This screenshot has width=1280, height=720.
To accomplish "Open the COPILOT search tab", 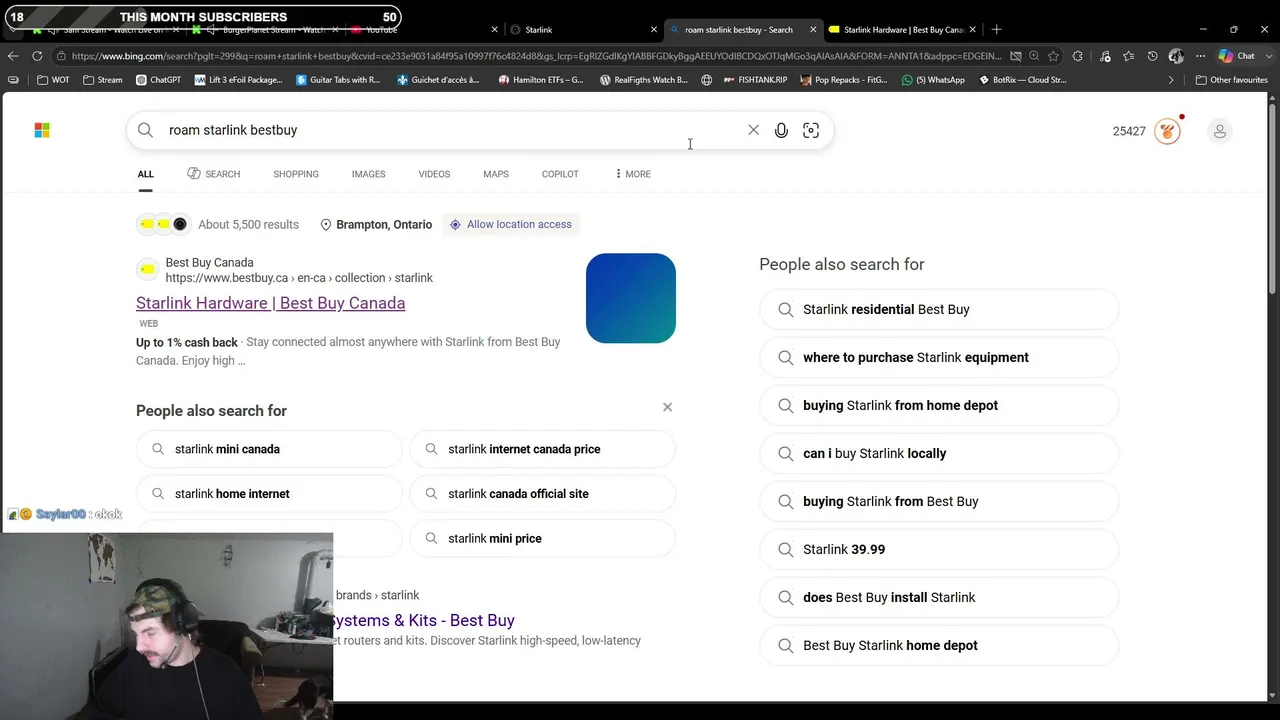I will 560,174.
